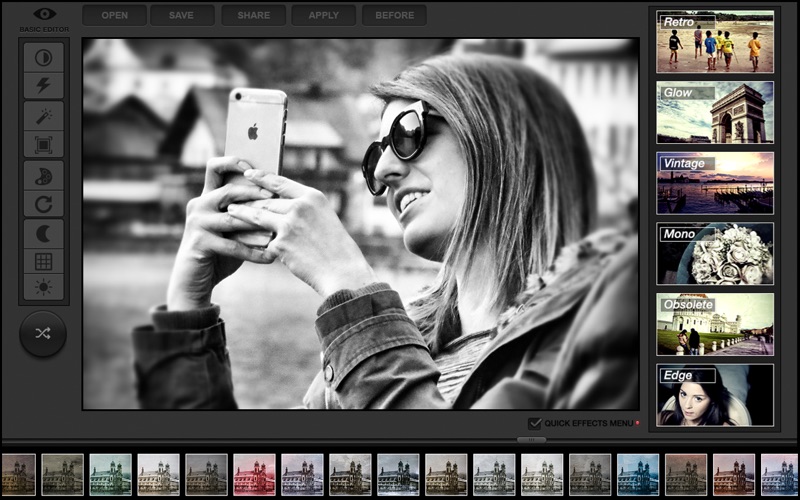The width and height of the screenshot is (800, 500).
Task: Click the eye icon above Basic Editor
Action: click(x=44, y=14)
